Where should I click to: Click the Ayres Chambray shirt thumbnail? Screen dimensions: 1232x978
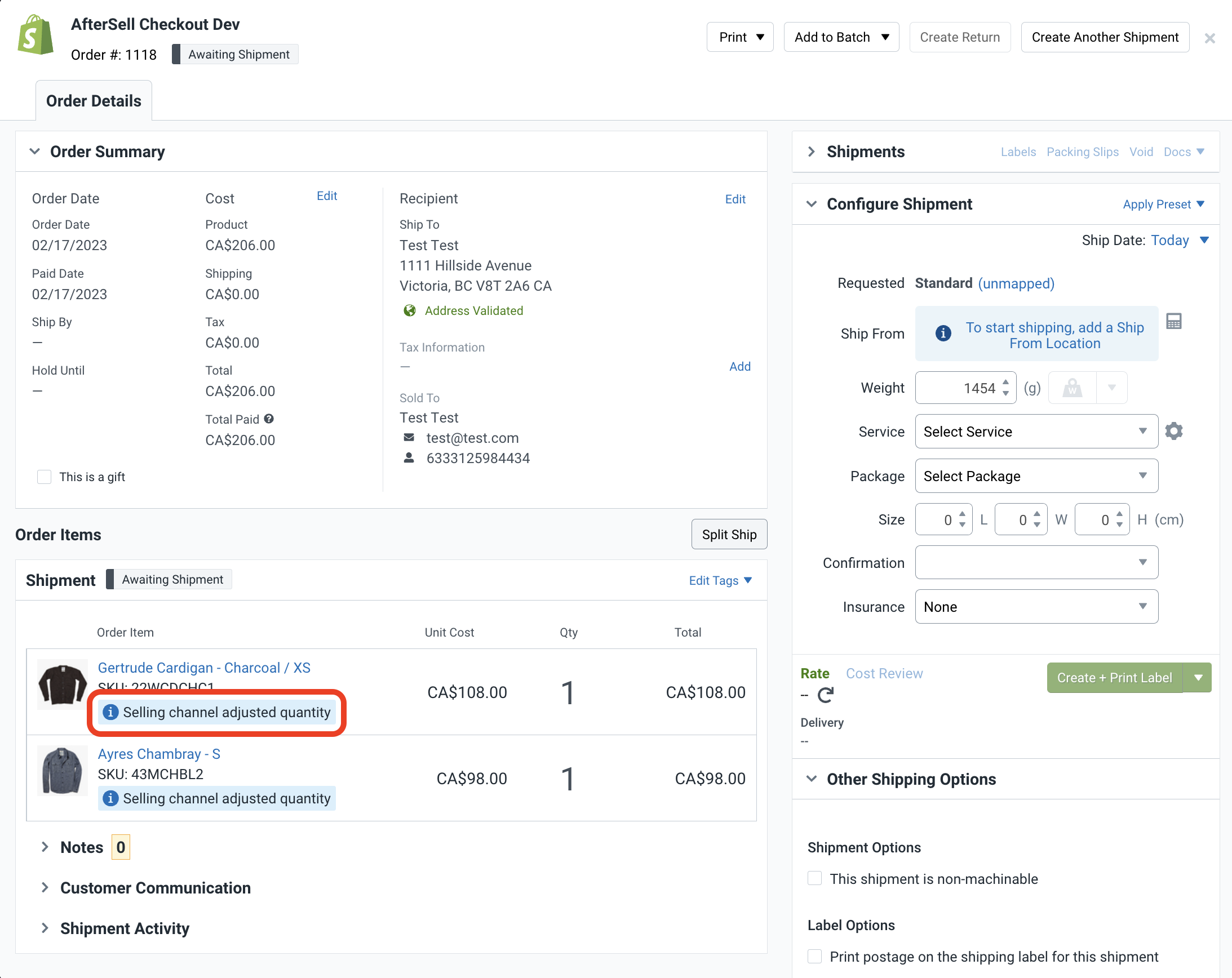(63, 771)
